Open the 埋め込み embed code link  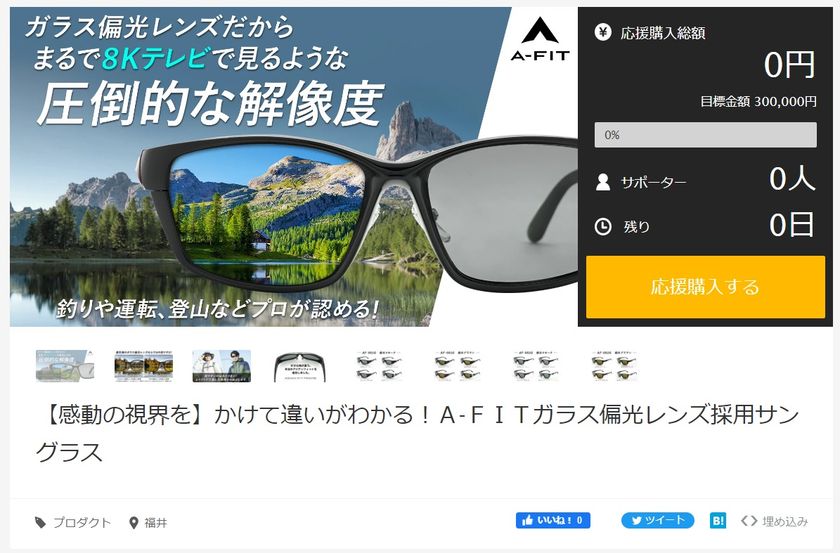pyautogui.click(x=785, y=521)
